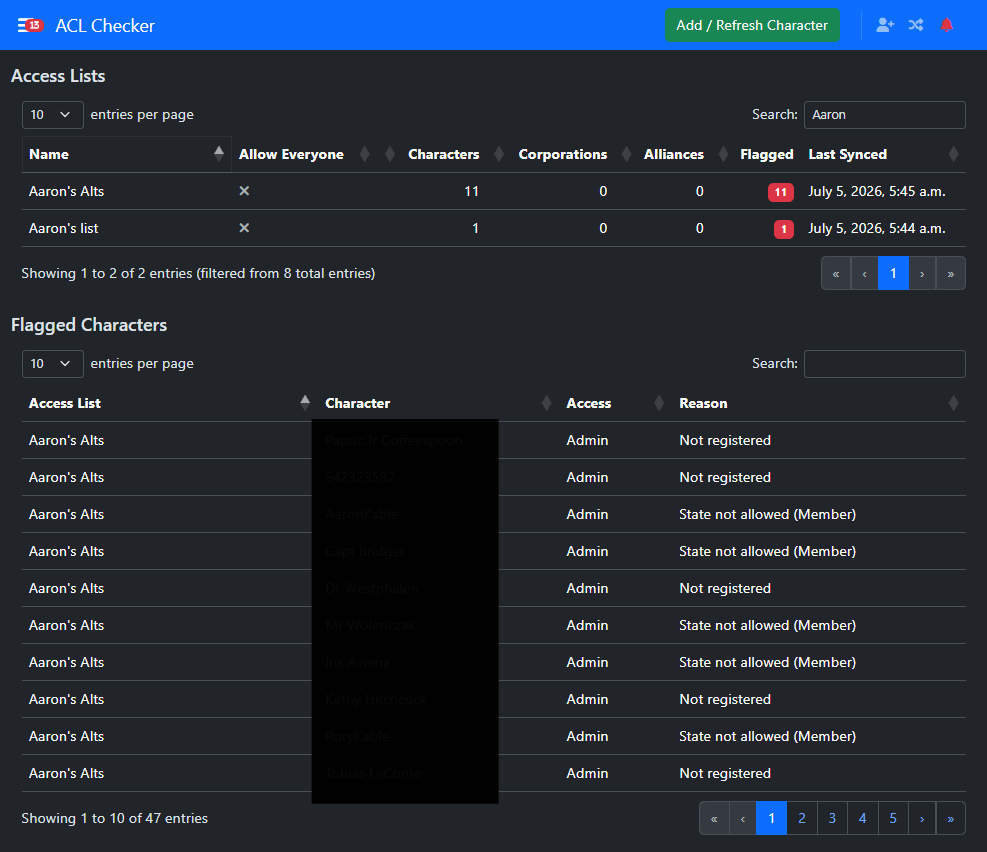The width and height of the screenshot is (987, 852).
Task: Click the add character user-plus icon
Action: click(885, 25)
